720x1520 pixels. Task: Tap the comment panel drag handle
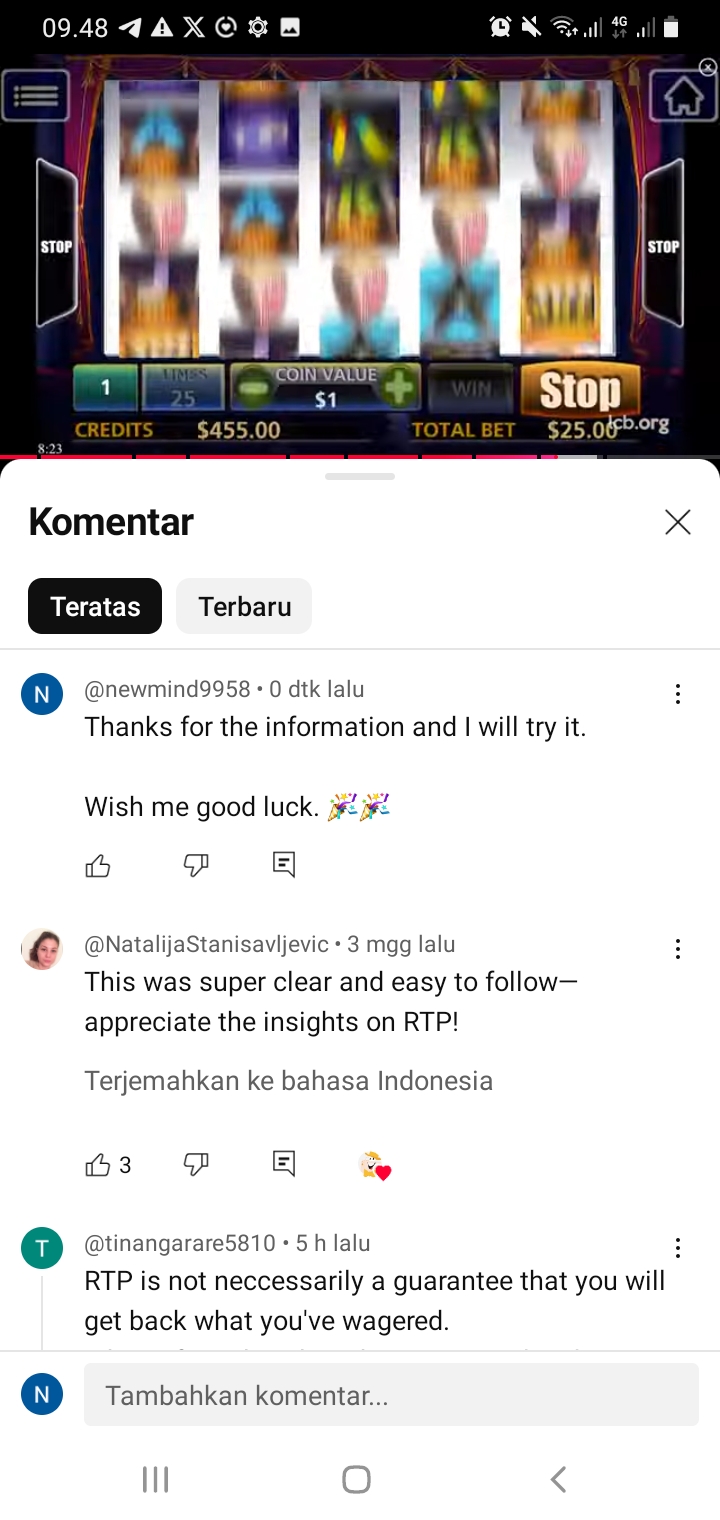[x=360, y=476]
